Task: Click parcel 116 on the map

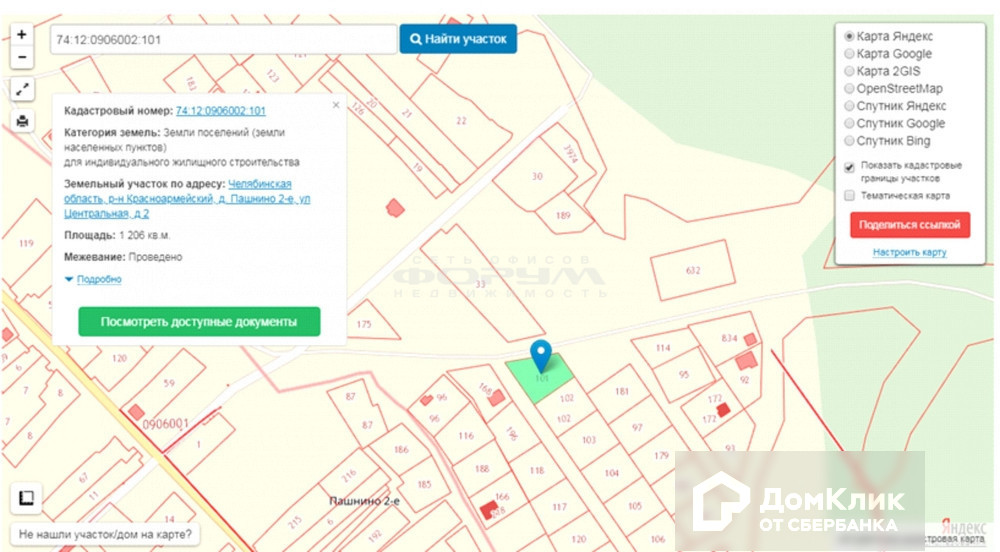Action: pos(466,436)
